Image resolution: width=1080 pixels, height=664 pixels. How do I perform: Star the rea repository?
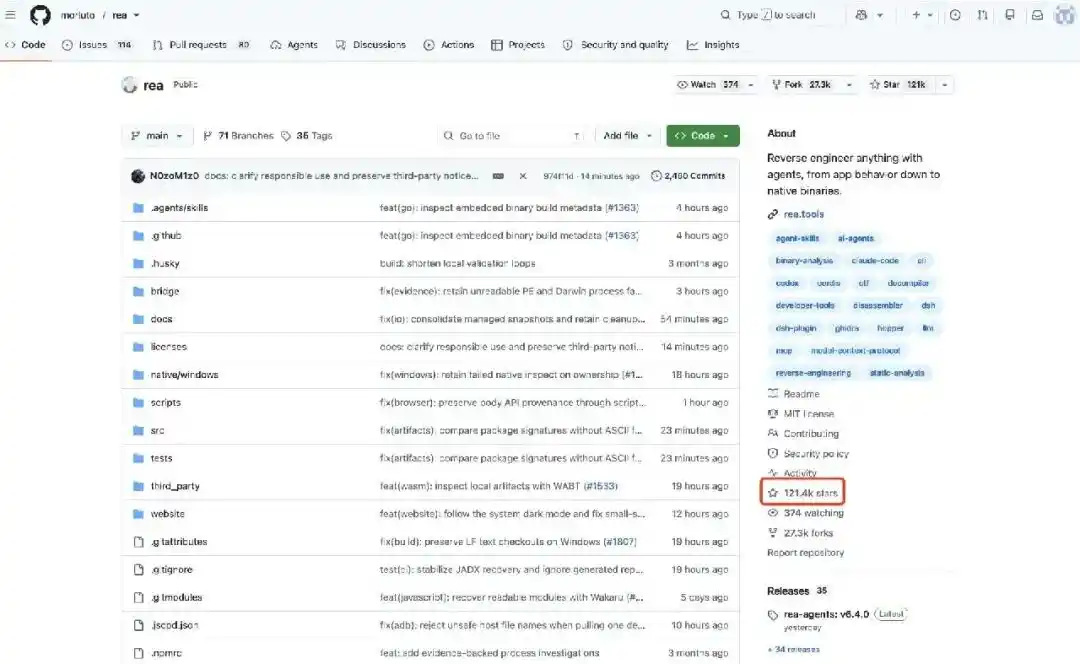coord(897,85)
